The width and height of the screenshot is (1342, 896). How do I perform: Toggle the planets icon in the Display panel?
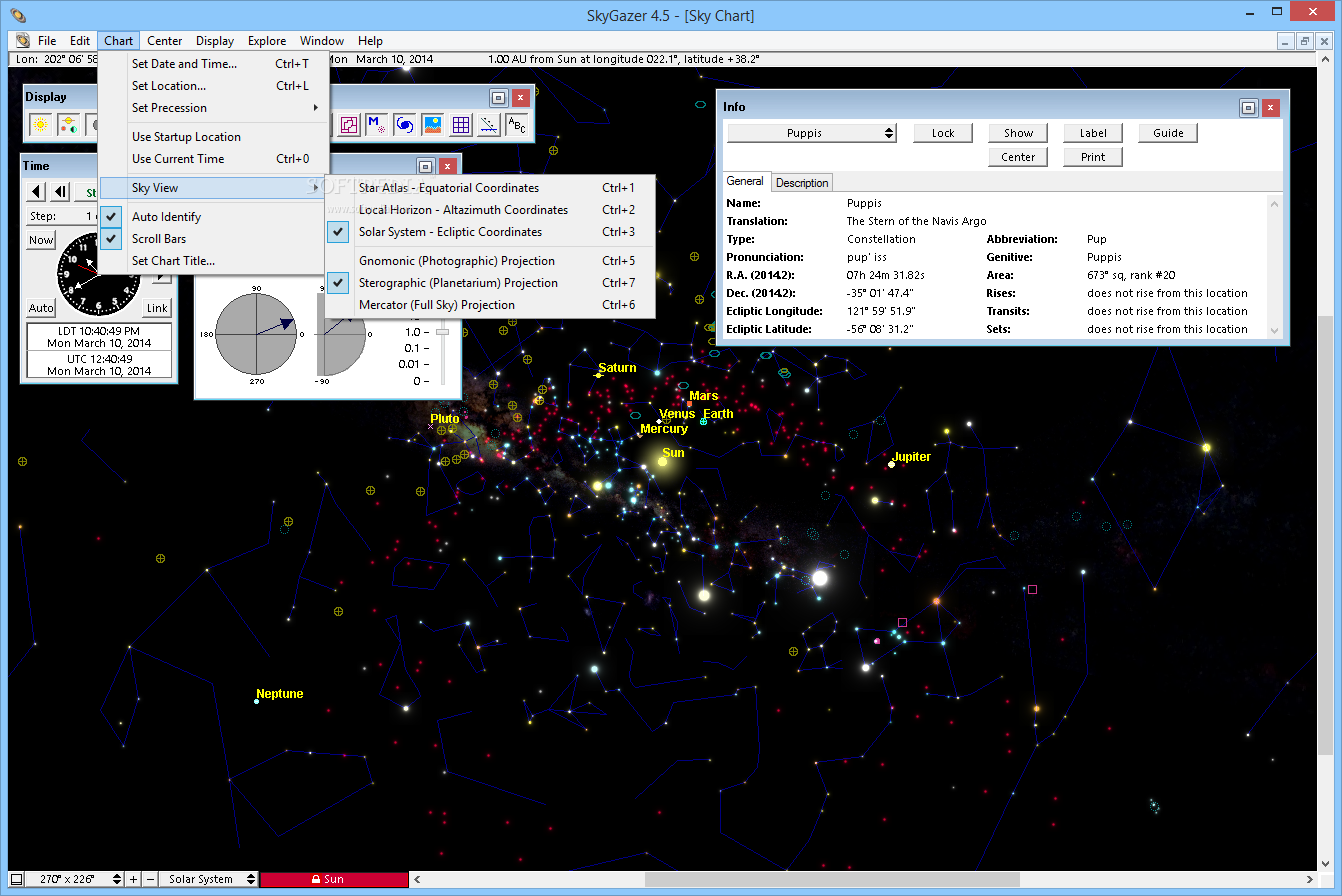pyautogui.click(x=69, y=125)
